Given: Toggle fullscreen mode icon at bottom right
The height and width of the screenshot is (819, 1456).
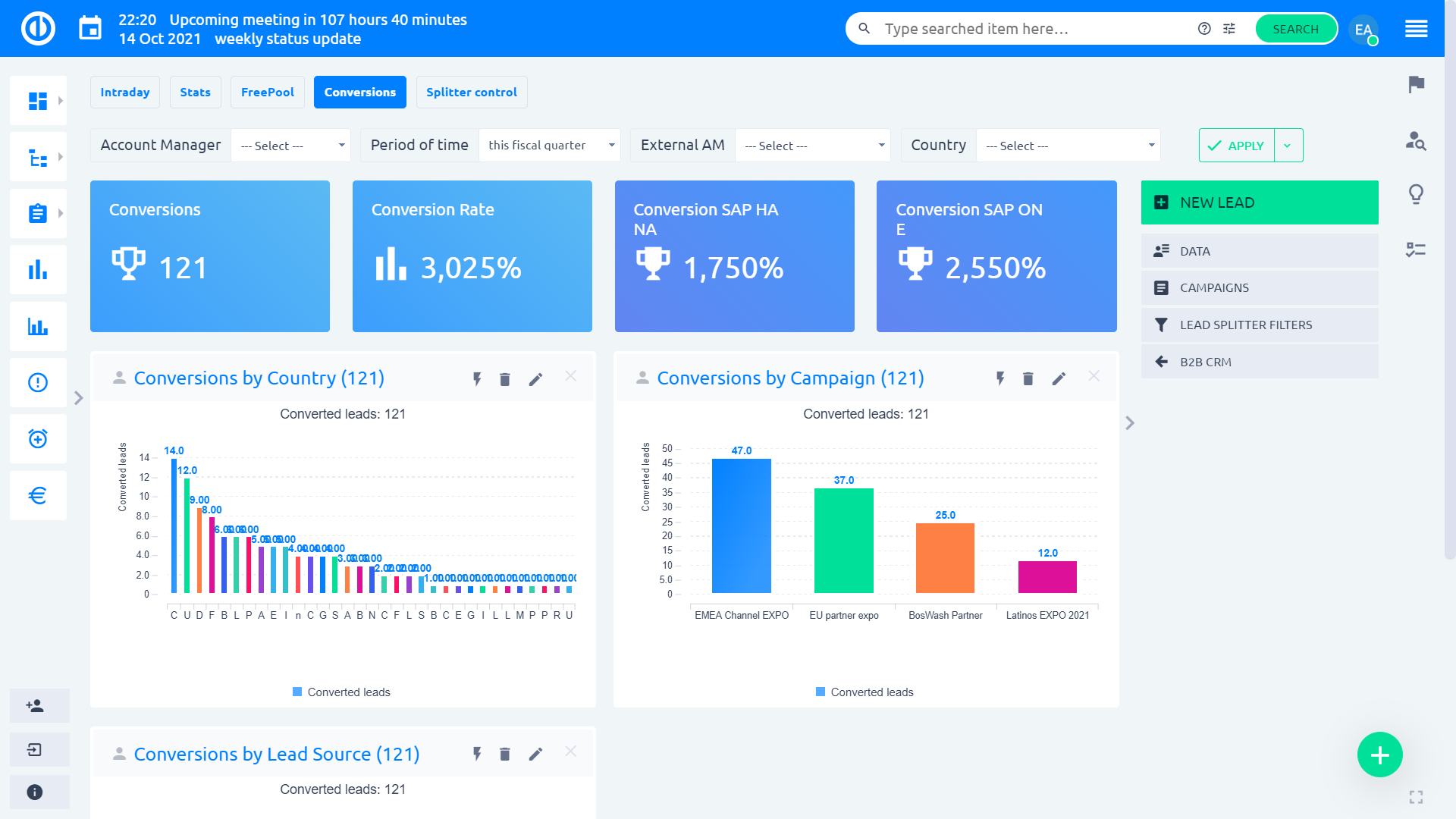Looking at the screenshot, I should coord(1416,797).
